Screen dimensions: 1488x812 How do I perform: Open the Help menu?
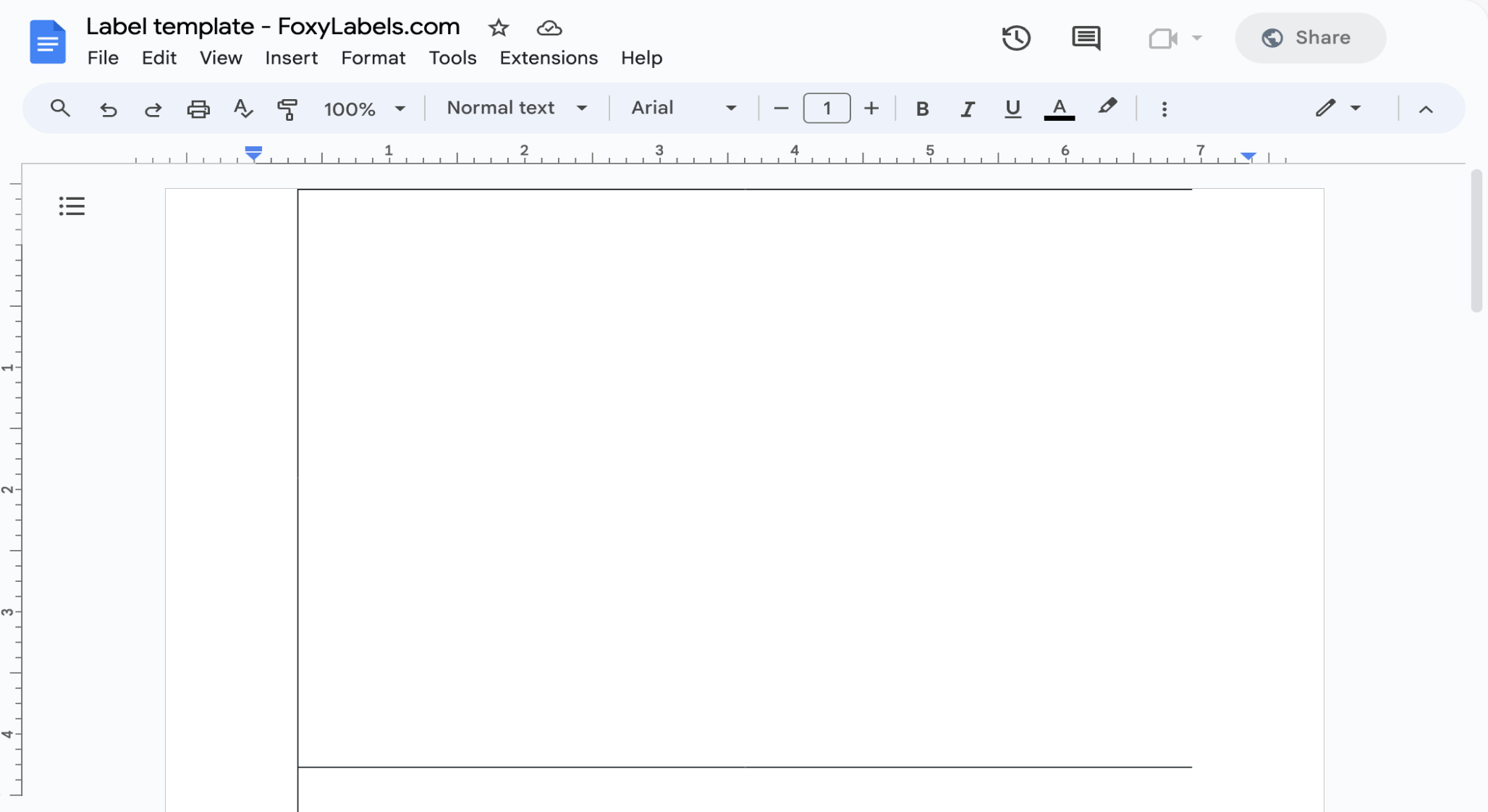click(x=641, y=58)
